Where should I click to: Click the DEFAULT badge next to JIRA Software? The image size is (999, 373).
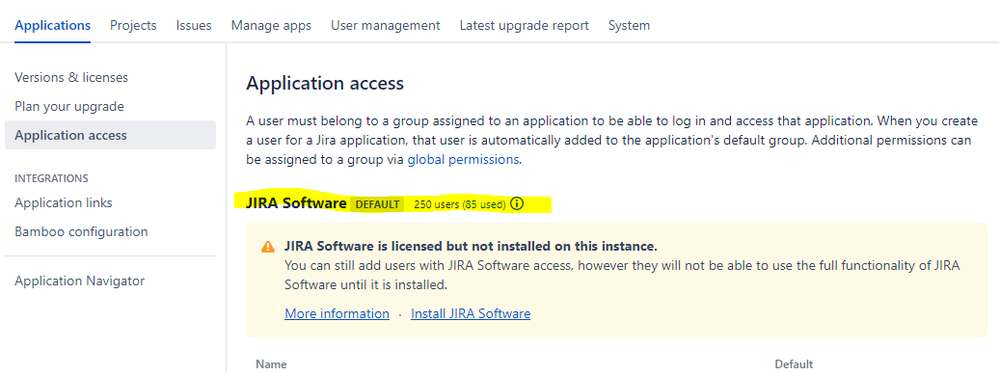coord(377,204)
